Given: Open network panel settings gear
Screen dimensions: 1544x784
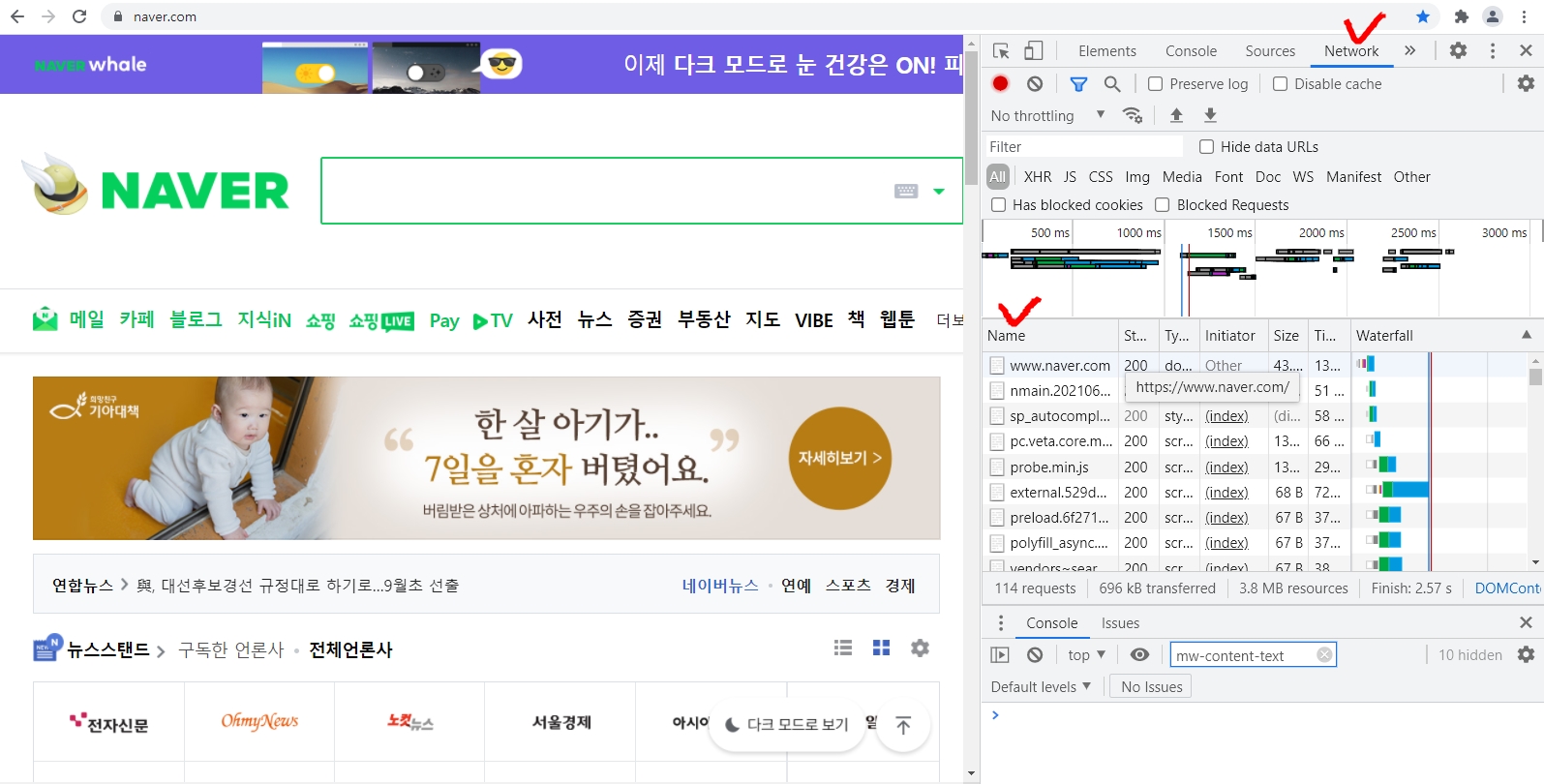Looking at the screenshot, I should coord(1526,84).
